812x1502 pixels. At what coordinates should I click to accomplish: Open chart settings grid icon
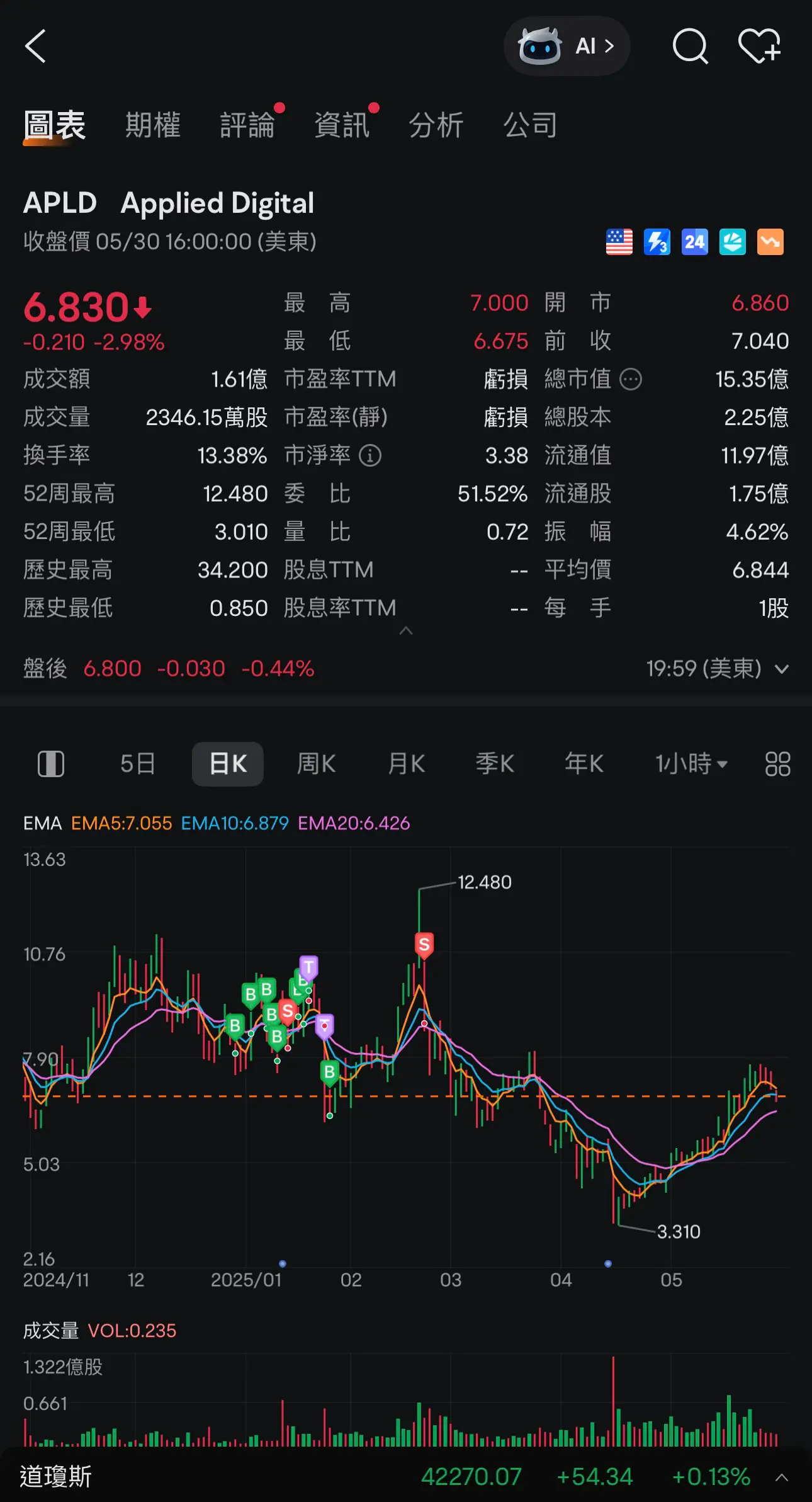click(777, 764)
